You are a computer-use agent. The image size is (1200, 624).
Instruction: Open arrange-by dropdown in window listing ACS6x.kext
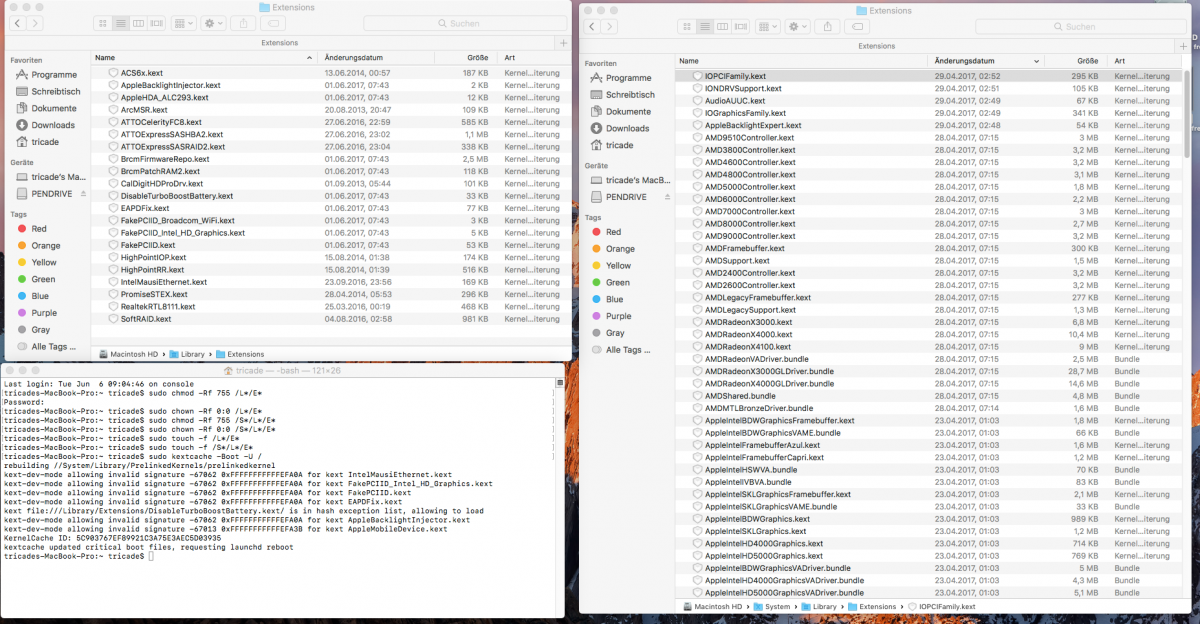point(183,22)
